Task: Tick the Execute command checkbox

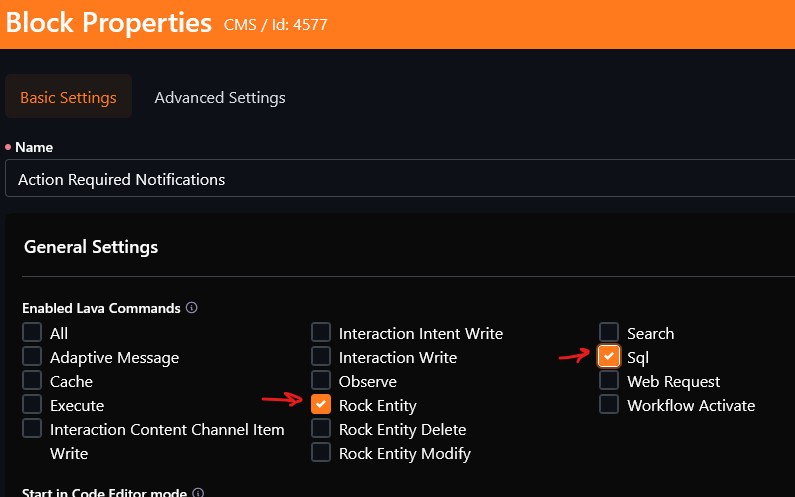Action: point(33,405)
